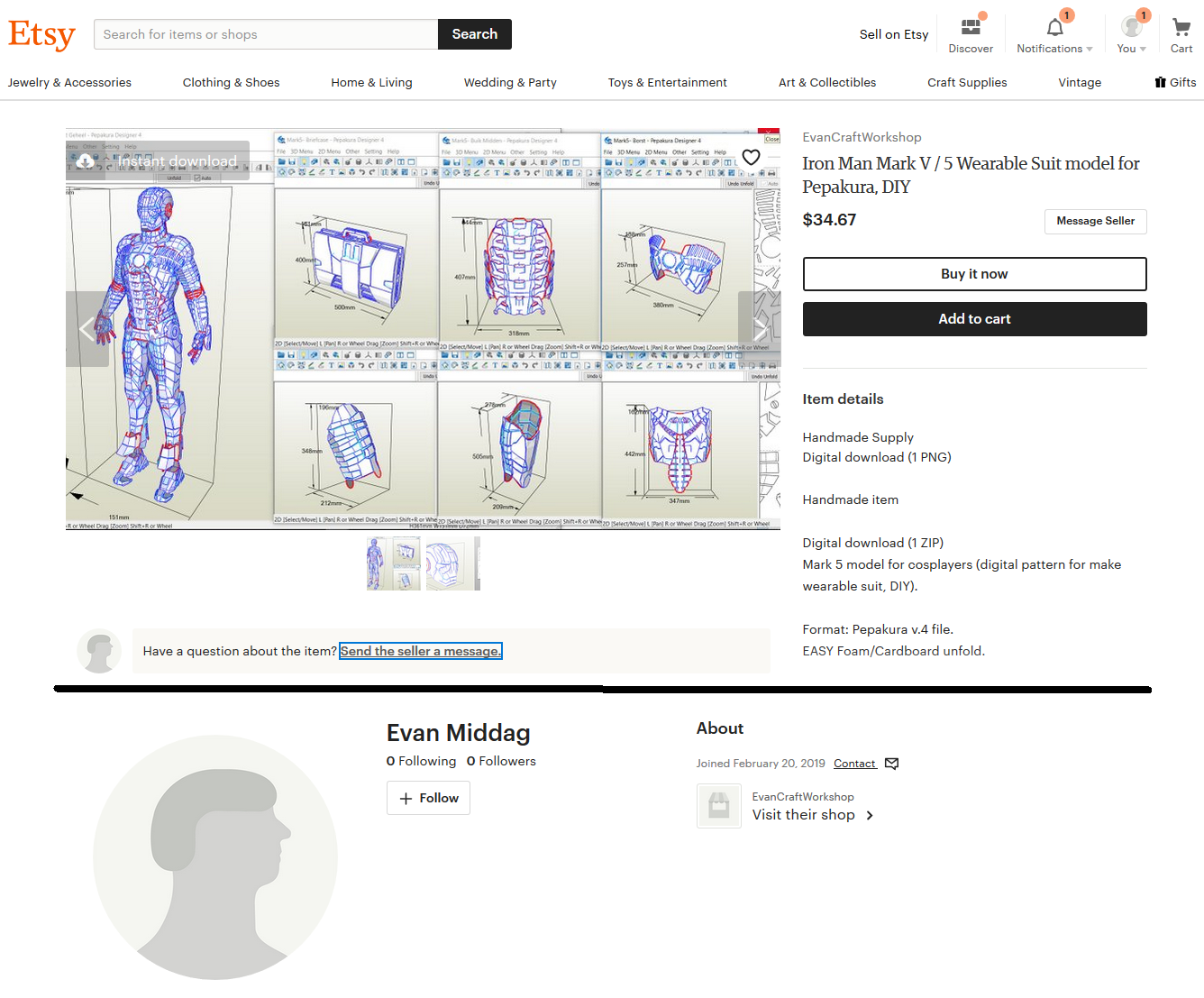Click the $34.67 price
This screenshot has width=1204, height=998.
click(x=829, y=220)
